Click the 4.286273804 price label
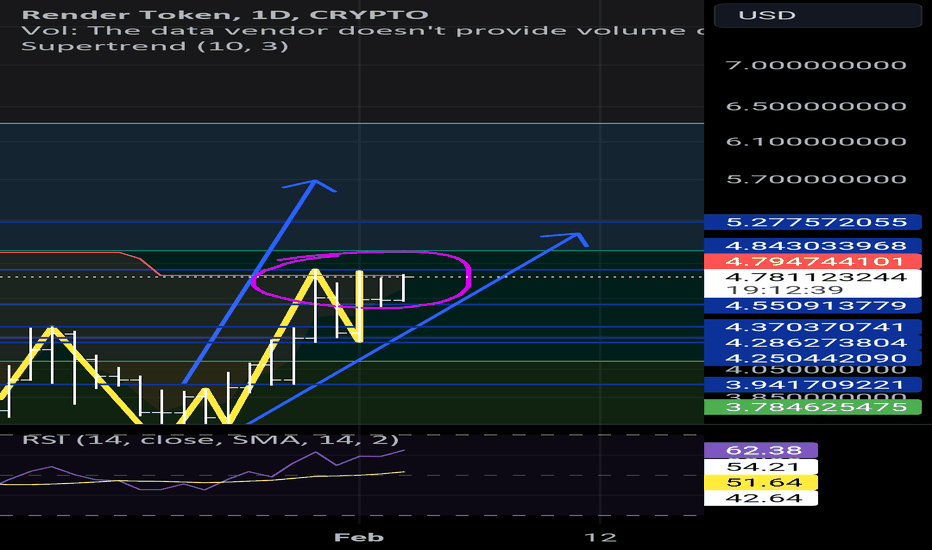932x550 pixels. [x=813, y=342]
